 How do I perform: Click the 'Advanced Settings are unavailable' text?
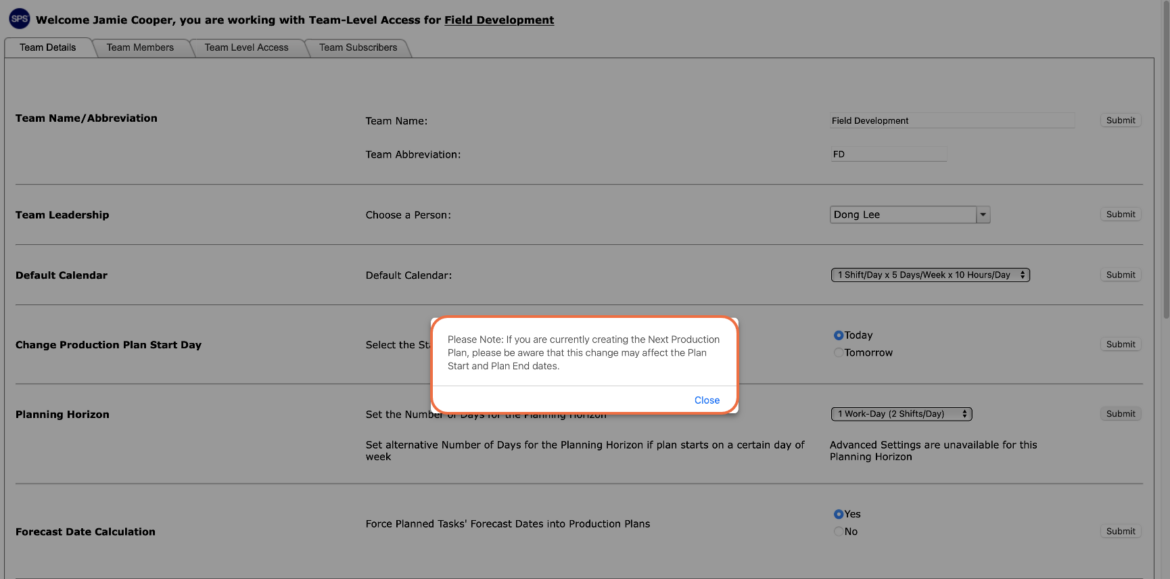click(x=933, y=451)
